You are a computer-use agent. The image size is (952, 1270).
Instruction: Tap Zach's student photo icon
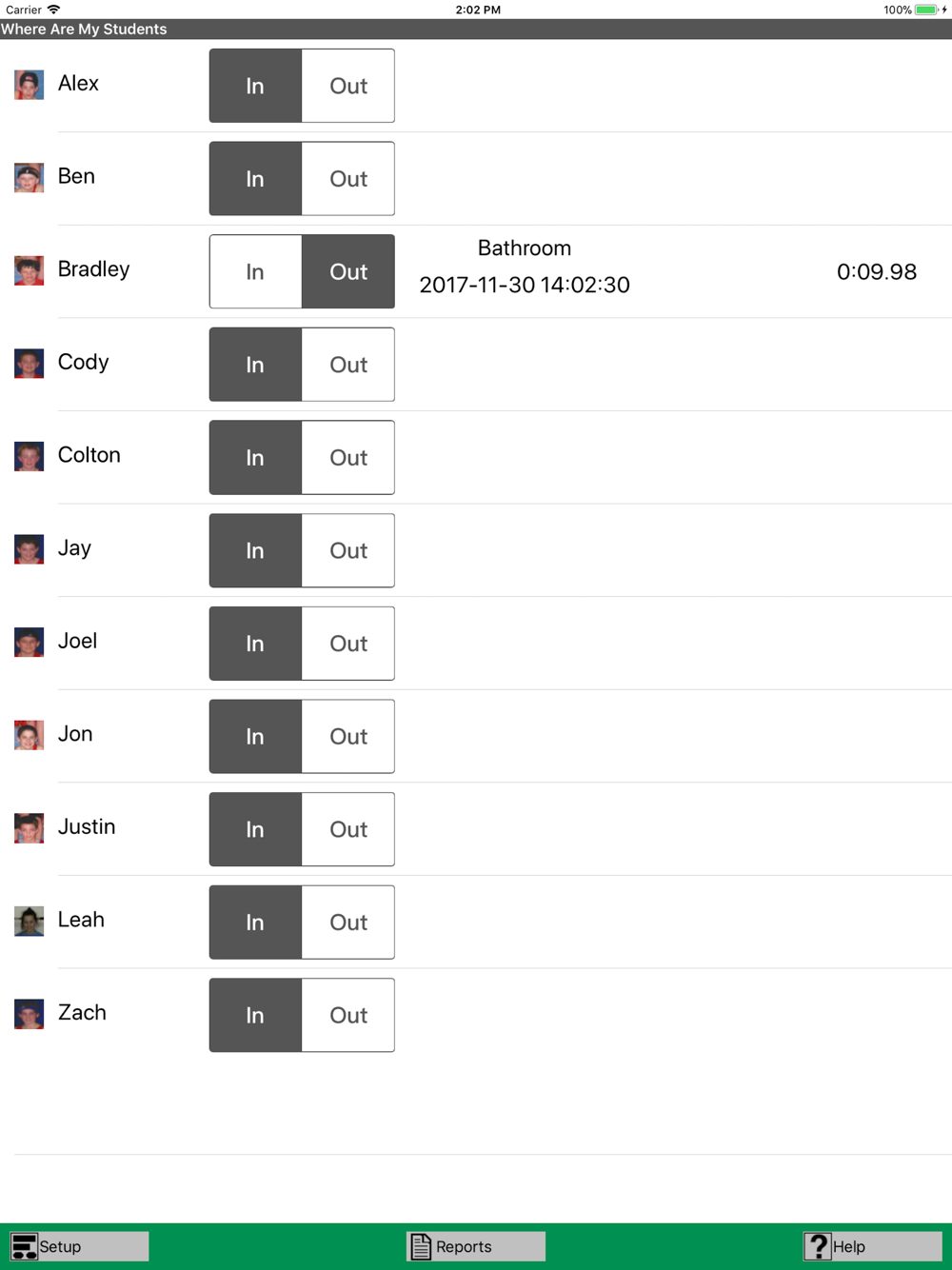click(29, 1014)
